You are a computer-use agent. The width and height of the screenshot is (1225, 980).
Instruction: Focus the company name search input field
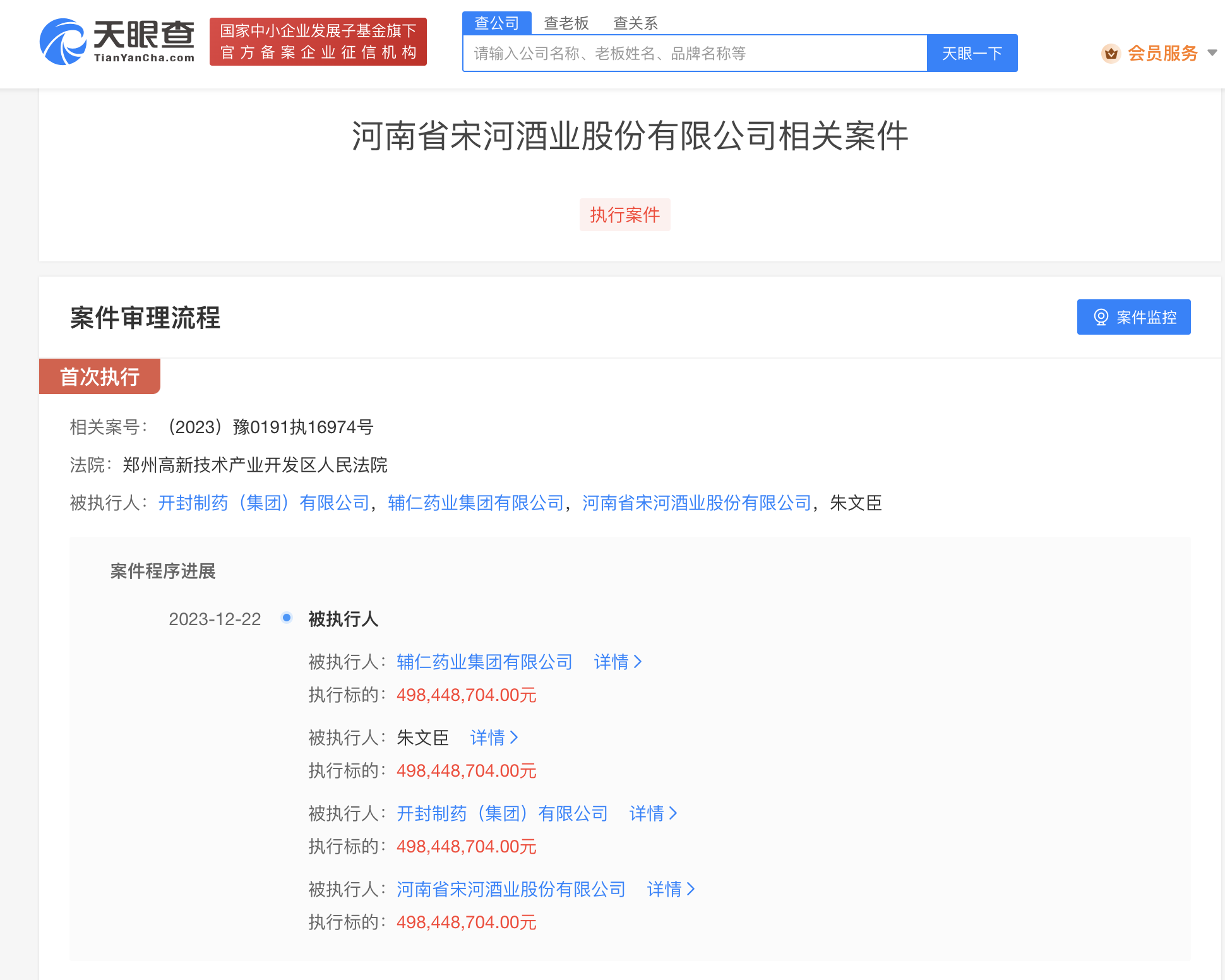(695, 53)
